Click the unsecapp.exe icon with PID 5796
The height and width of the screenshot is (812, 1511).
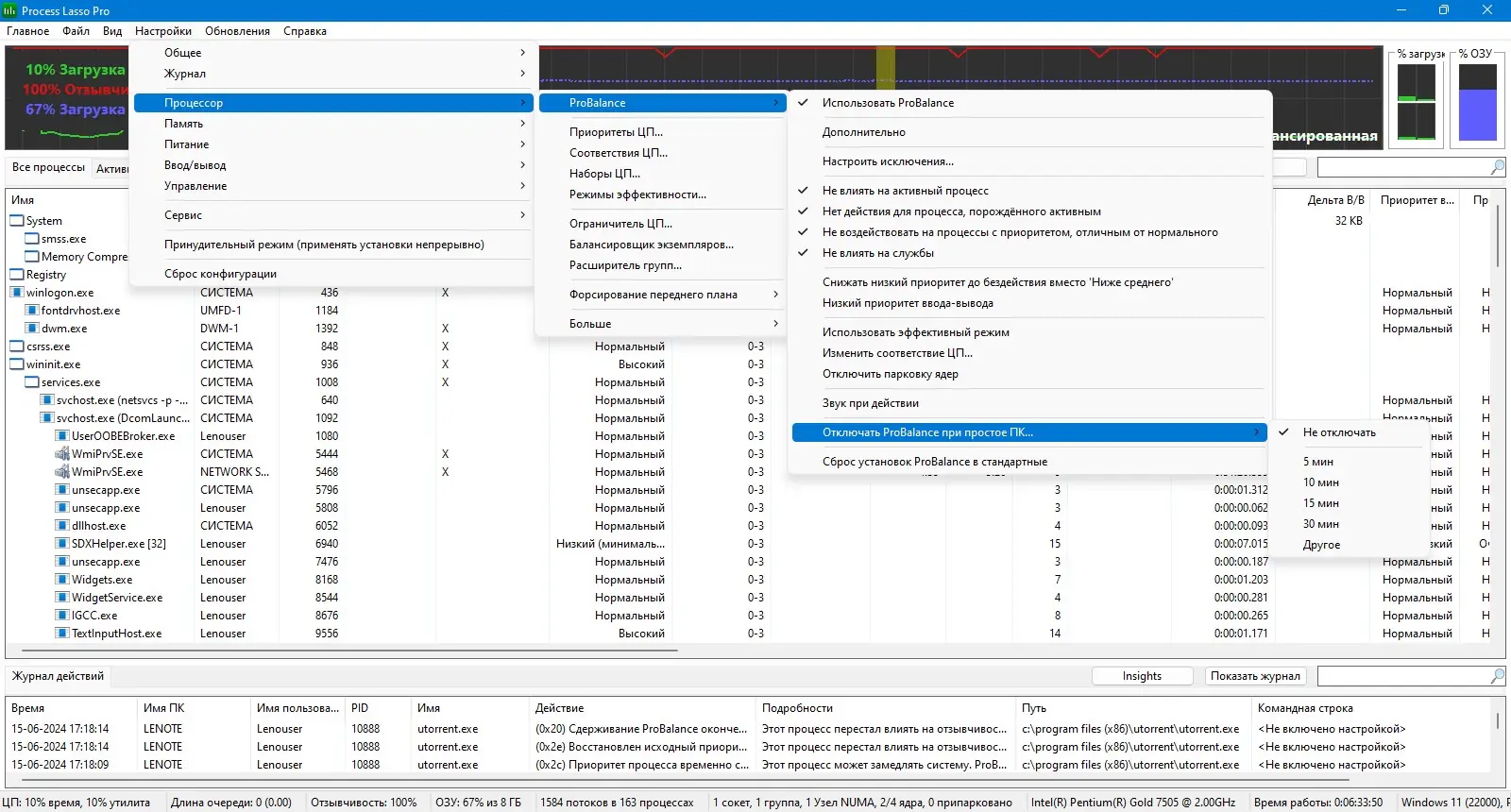point(62,490)
